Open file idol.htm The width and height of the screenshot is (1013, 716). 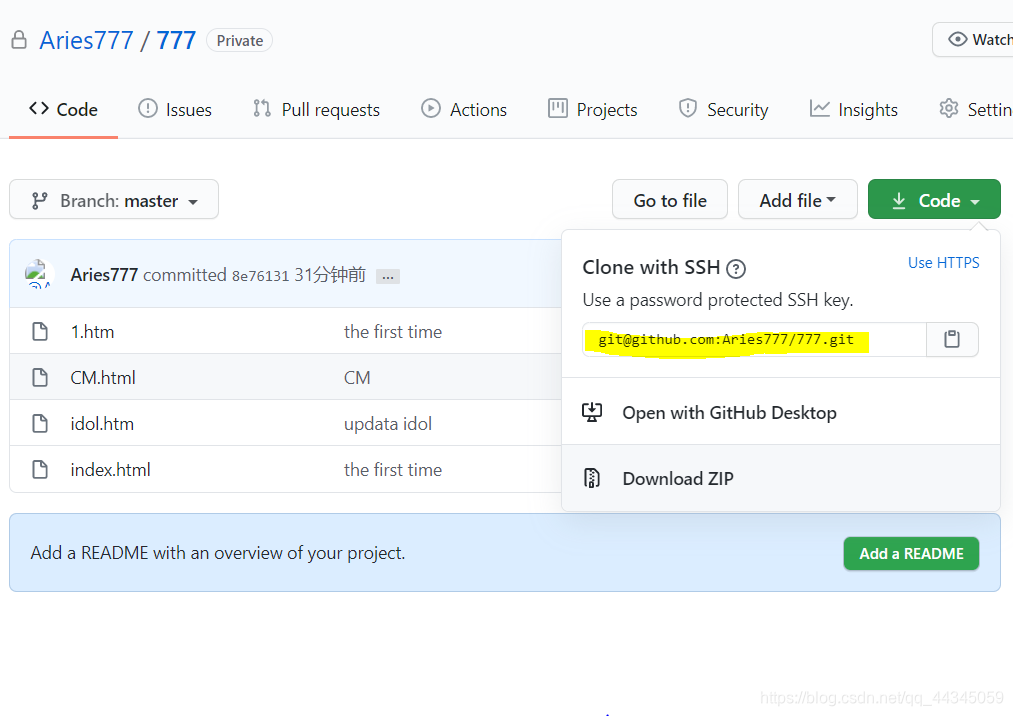[102, 424]
